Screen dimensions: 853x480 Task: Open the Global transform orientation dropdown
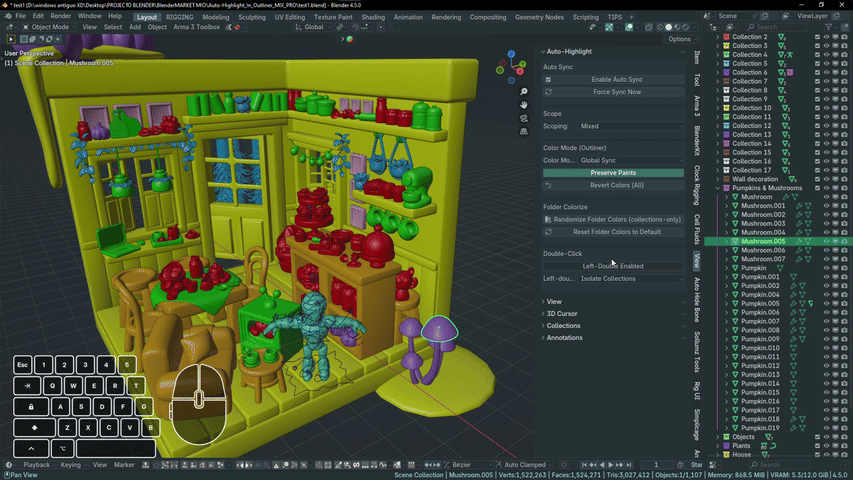(313, 27)
